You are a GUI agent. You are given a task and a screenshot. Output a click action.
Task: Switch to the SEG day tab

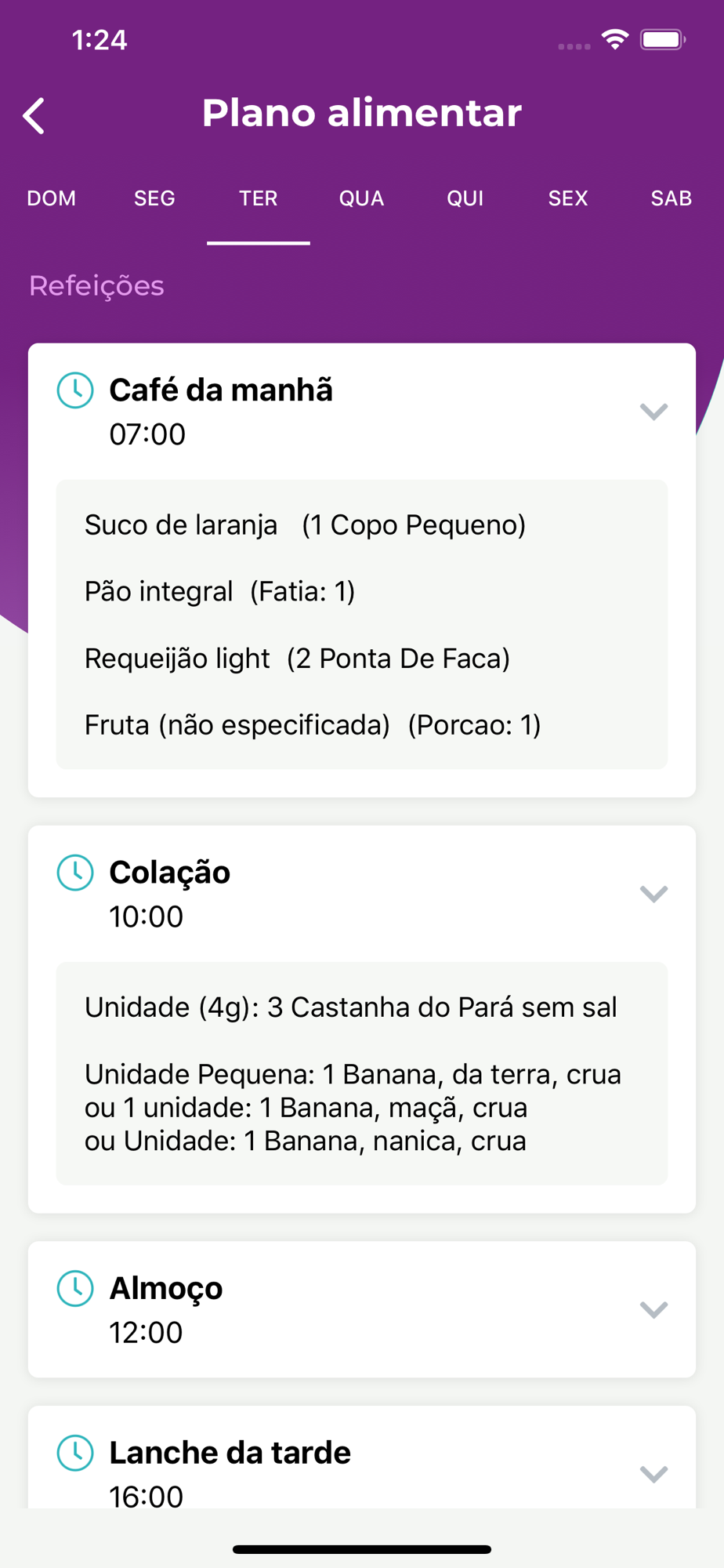[154, 198]
